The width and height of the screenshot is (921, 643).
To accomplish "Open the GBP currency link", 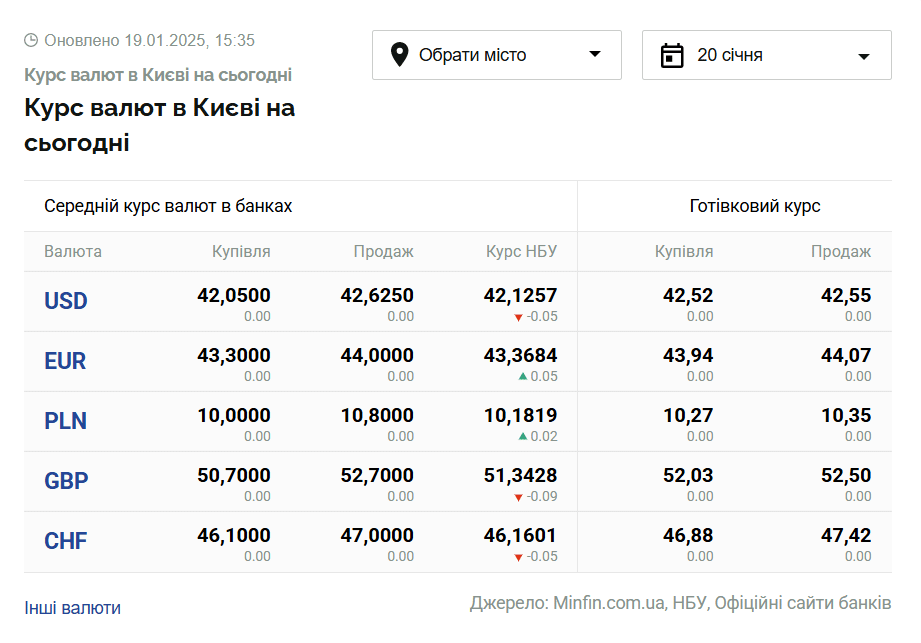I will point(66,480).
